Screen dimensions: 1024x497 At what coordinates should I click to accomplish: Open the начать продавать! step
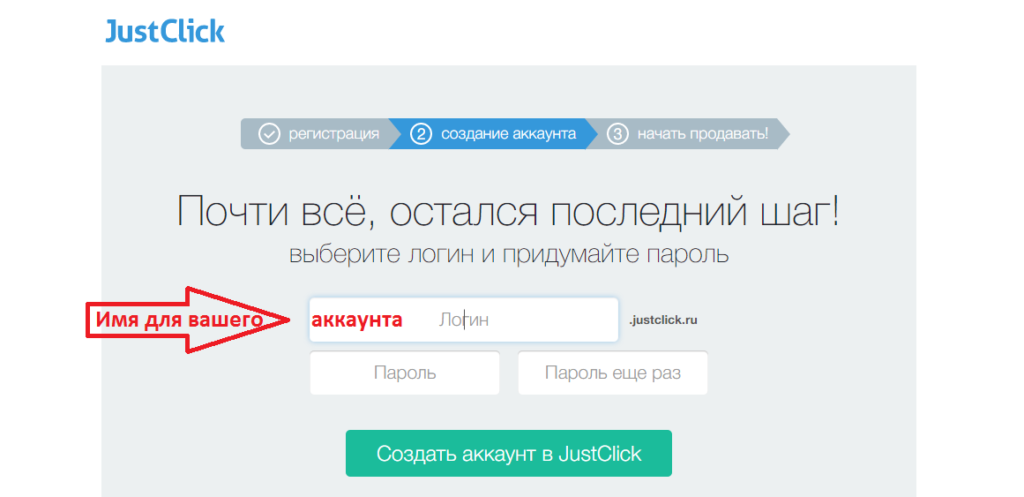point(702,134)
